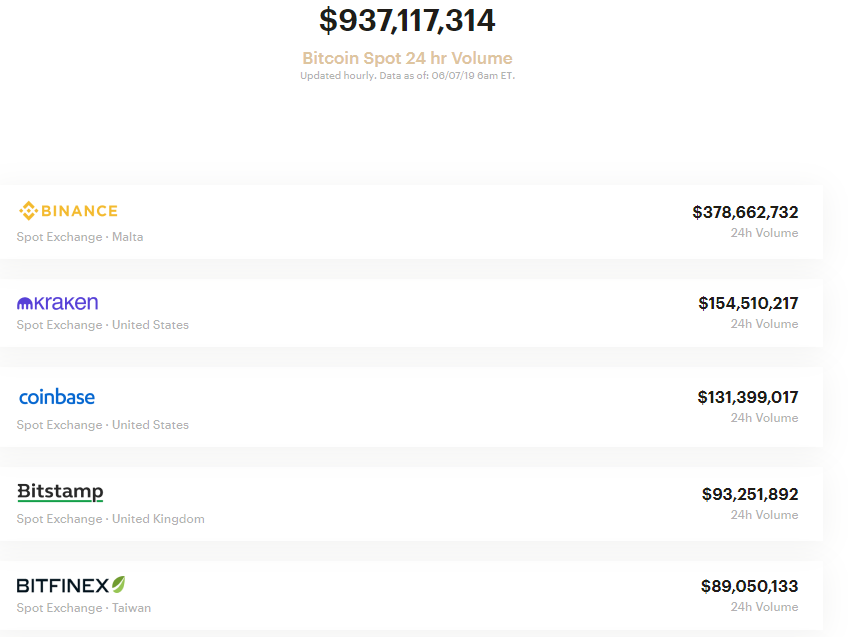Select Binance volume $378,662,732

(745, 212)
